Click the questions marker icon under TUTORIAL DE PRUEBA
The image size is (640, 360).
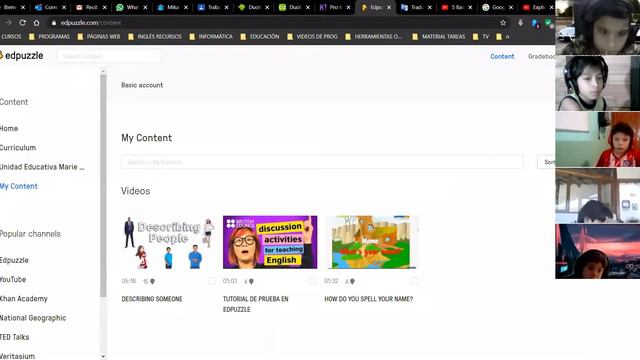pos(251,281)
